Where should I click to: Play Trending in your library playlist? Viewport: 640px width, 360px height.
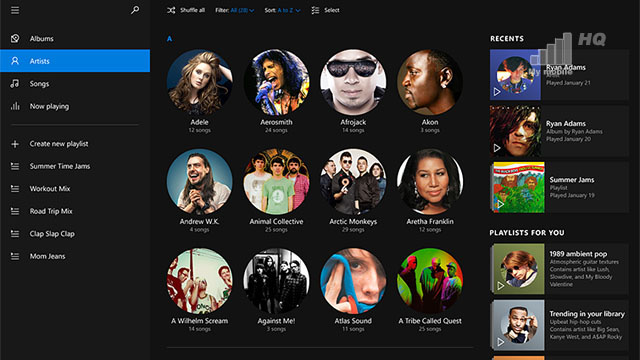[500, 342]
